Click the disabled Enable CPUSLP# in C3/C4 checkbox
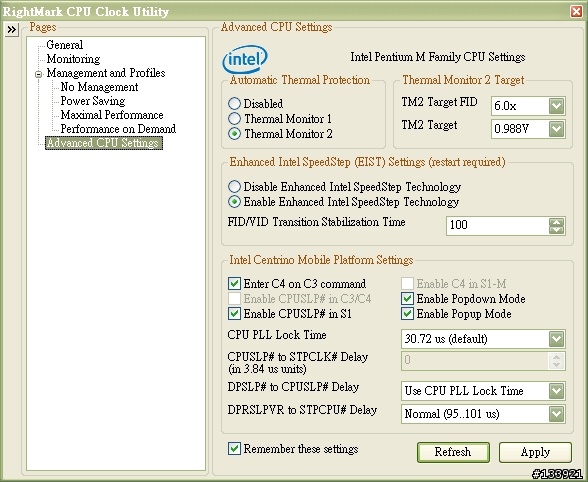 coord(234,299)
